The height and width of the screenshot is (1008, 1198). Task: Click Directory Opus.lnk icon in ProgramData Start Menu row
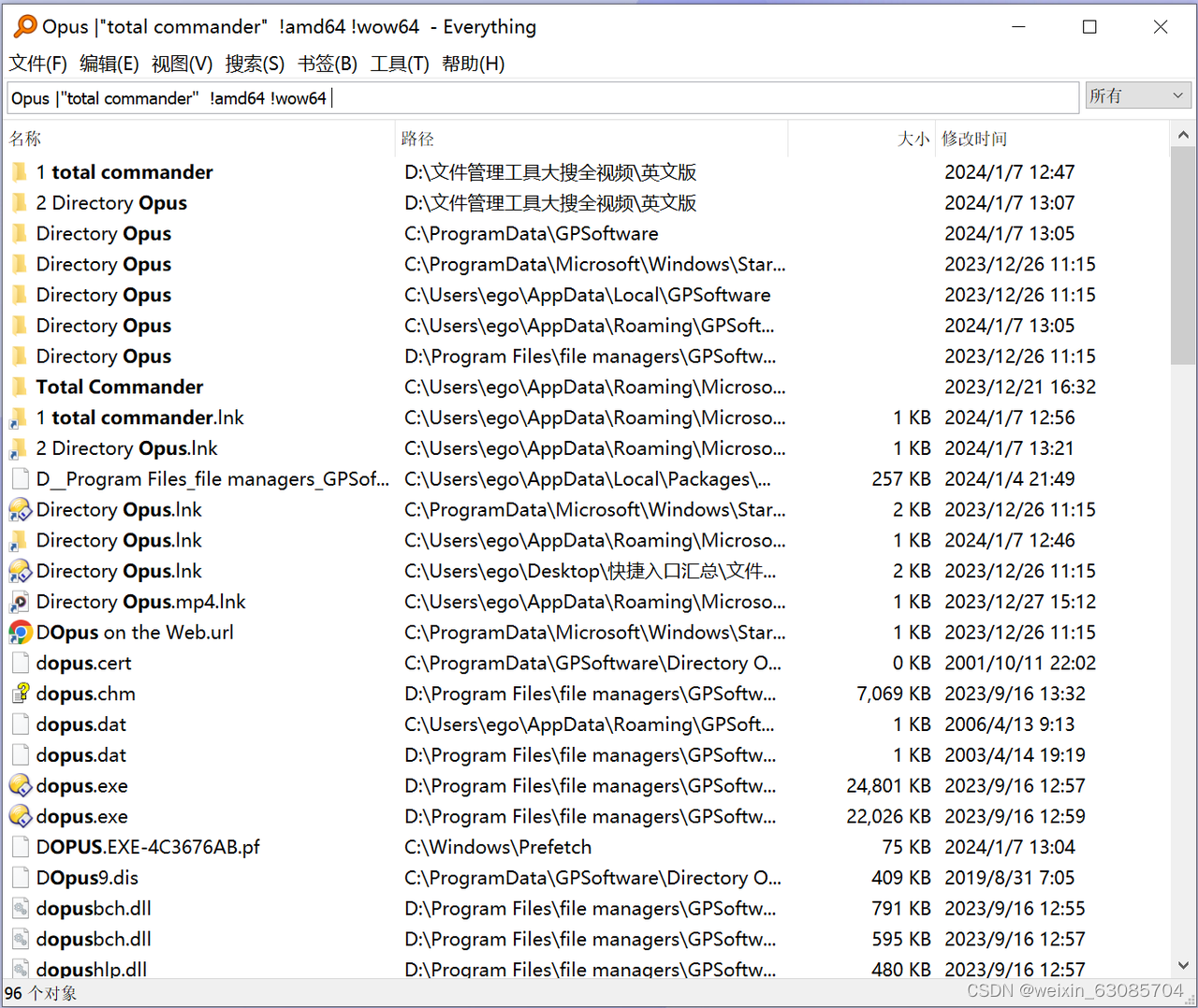point(20,510)
